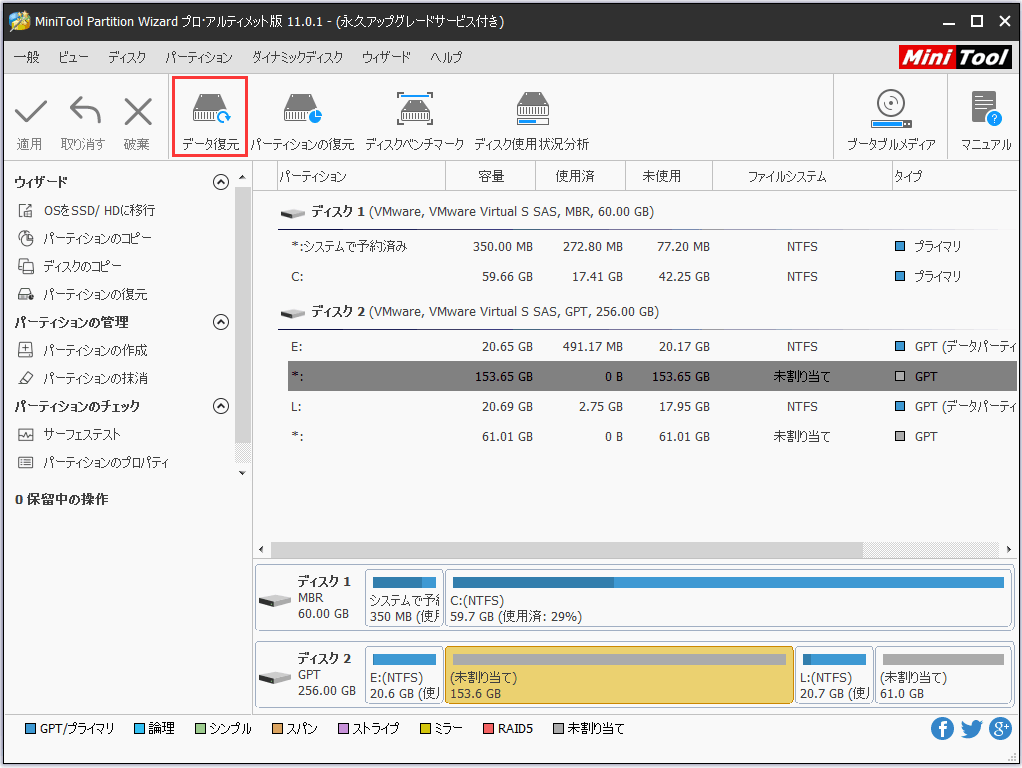
Task: Select the E: partition row
Action: click(x=652, y=347)
